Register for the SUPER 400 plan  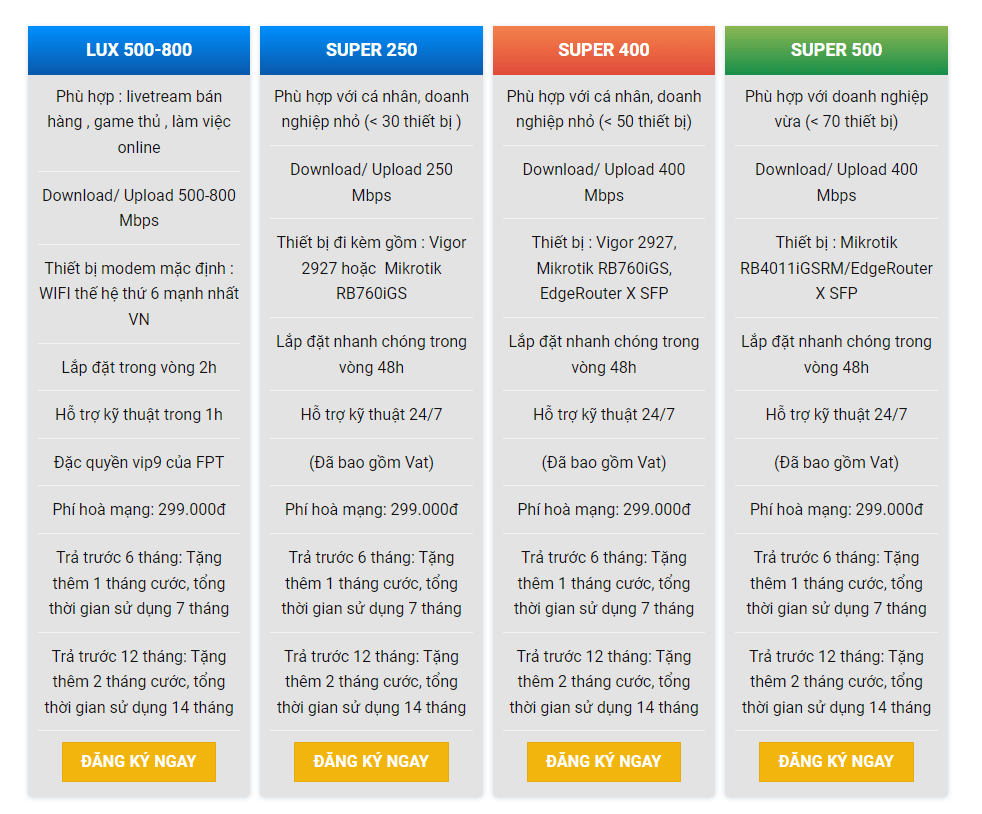(x=604, y=761)
